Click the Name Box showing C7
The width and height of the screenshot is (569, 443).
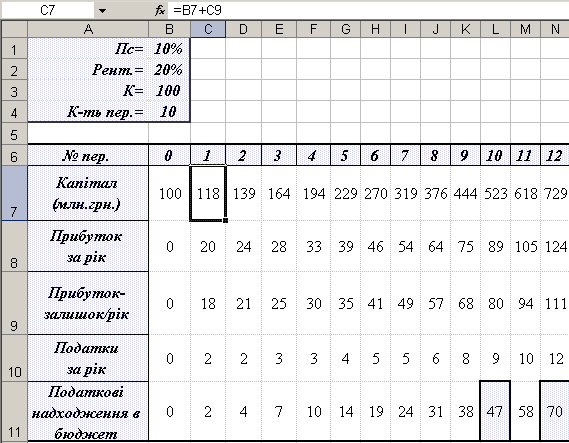(48, 11)
